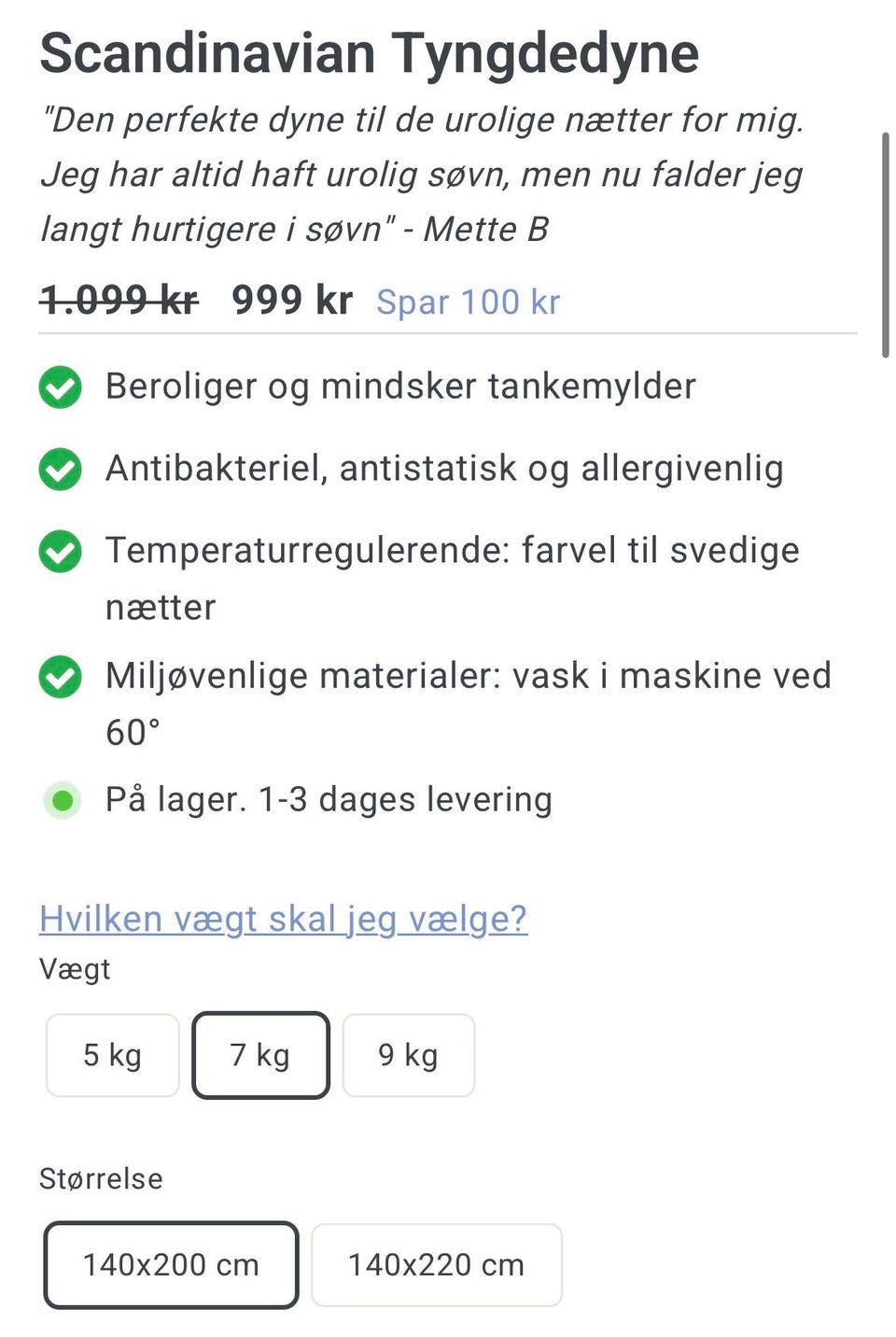Click the På lager 1-3 dages levering text
The height and width of the screenshot is (1337, 896).
(x=329, y=800)
